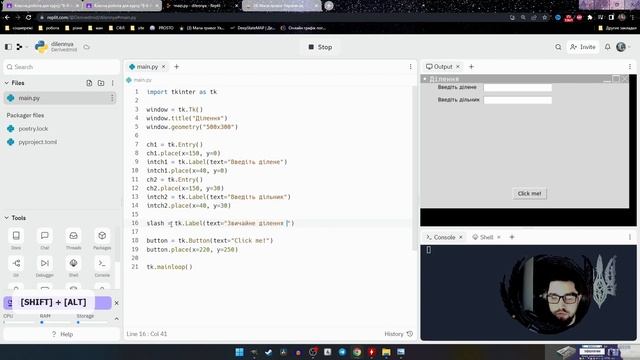Collapse the Files section

pos(7,83)
